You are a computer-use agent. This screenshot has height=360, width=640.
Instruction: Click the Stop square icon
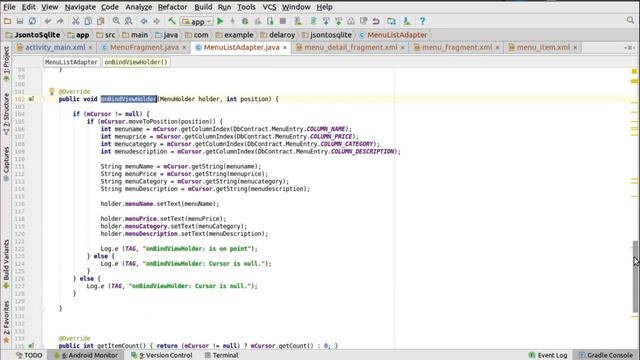point(282,21)
